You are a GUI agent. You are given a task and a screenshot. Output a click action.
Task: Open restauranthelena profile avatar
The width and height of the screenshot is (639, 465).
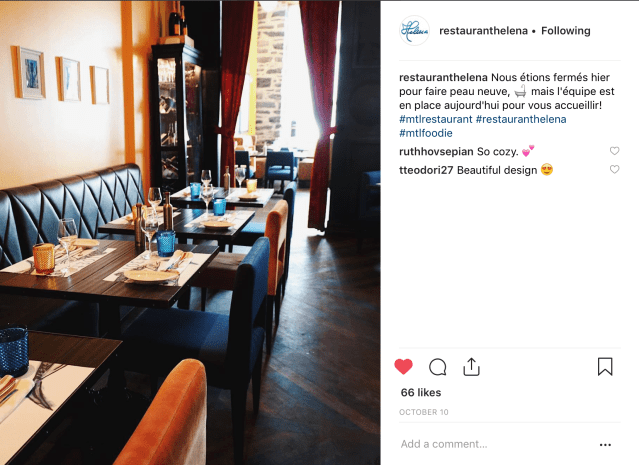(x=414, y=31)
